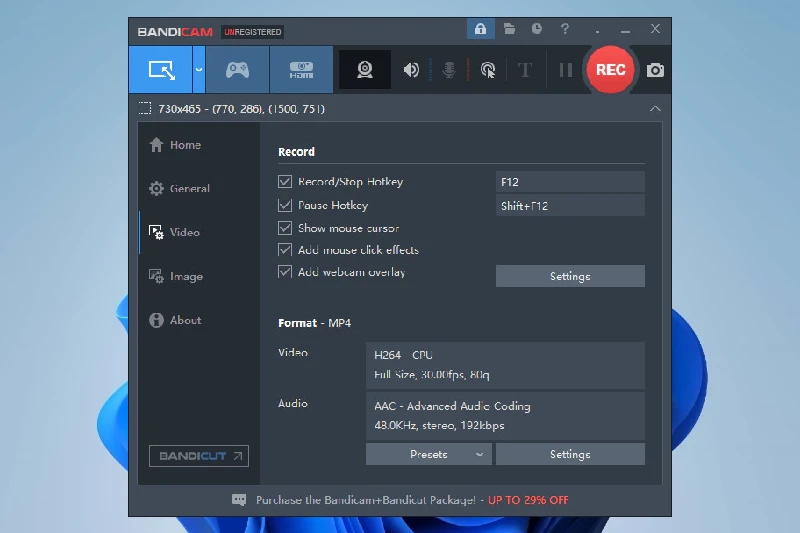This screenshot has height=533, width=800.
Task: Close the Bandicam window
Action: pos(655,29)
